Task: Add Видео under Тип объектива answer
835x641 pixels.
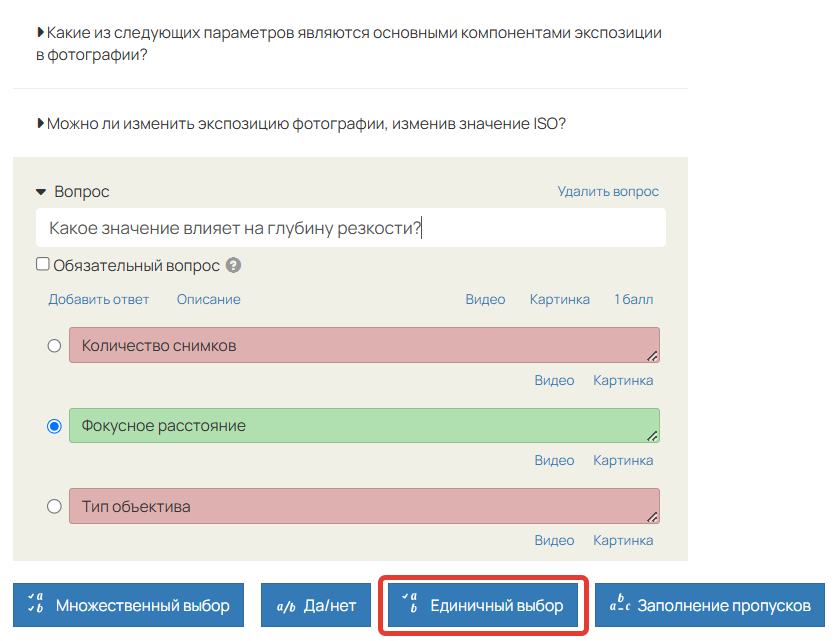Action: [554, 540]
